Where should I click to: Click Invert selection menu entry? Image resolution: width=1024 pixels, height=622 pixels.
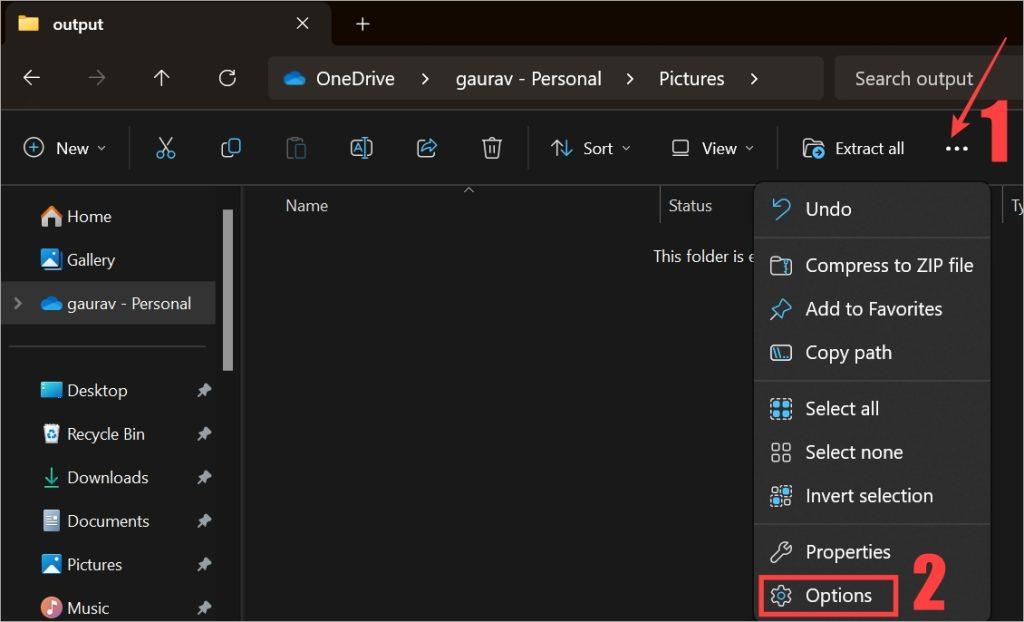(x=872, y=496)
